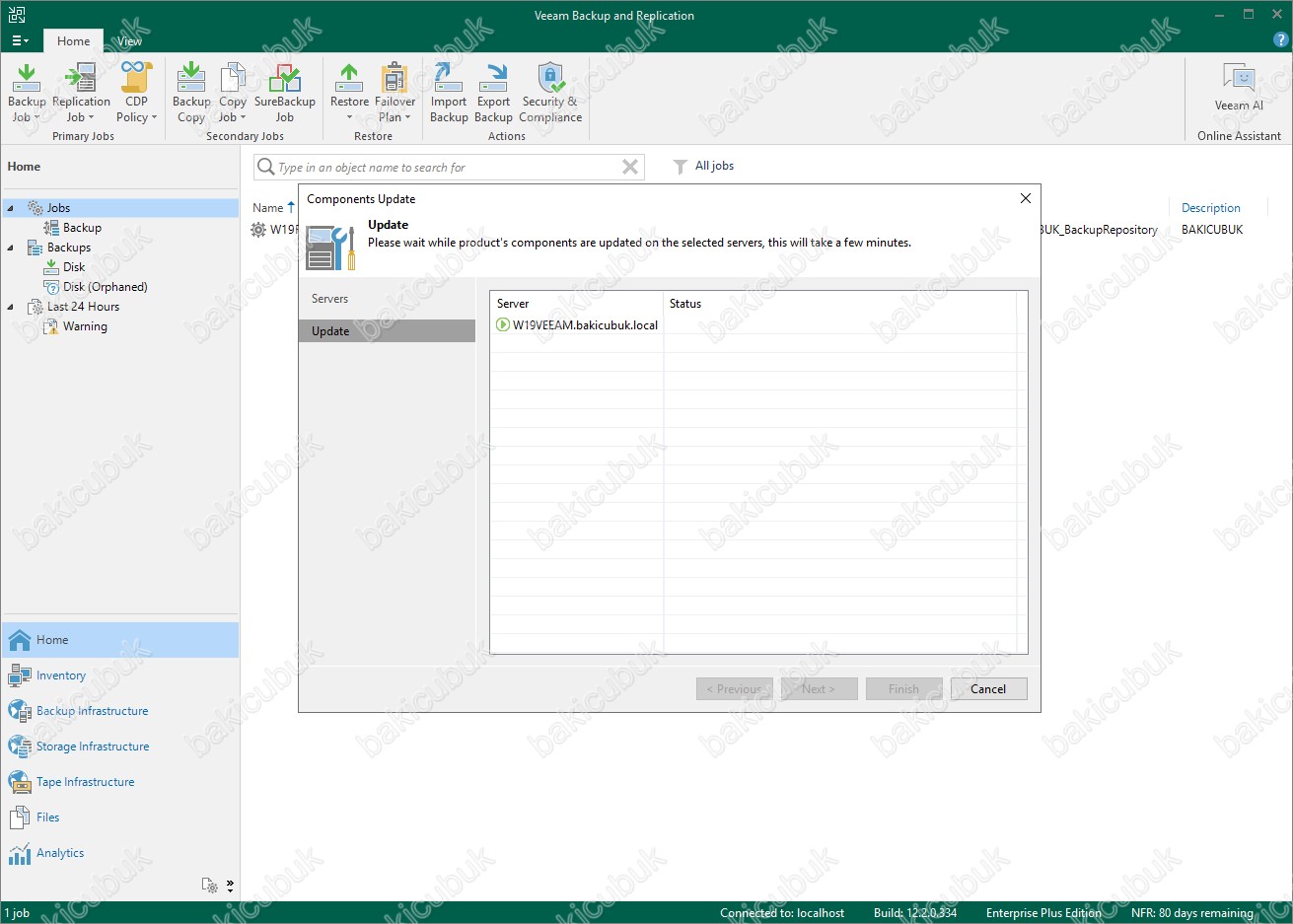Open the main hamburger application menu
The width and height of the screenshot is (1293, 924).
(x=20, y=41)
